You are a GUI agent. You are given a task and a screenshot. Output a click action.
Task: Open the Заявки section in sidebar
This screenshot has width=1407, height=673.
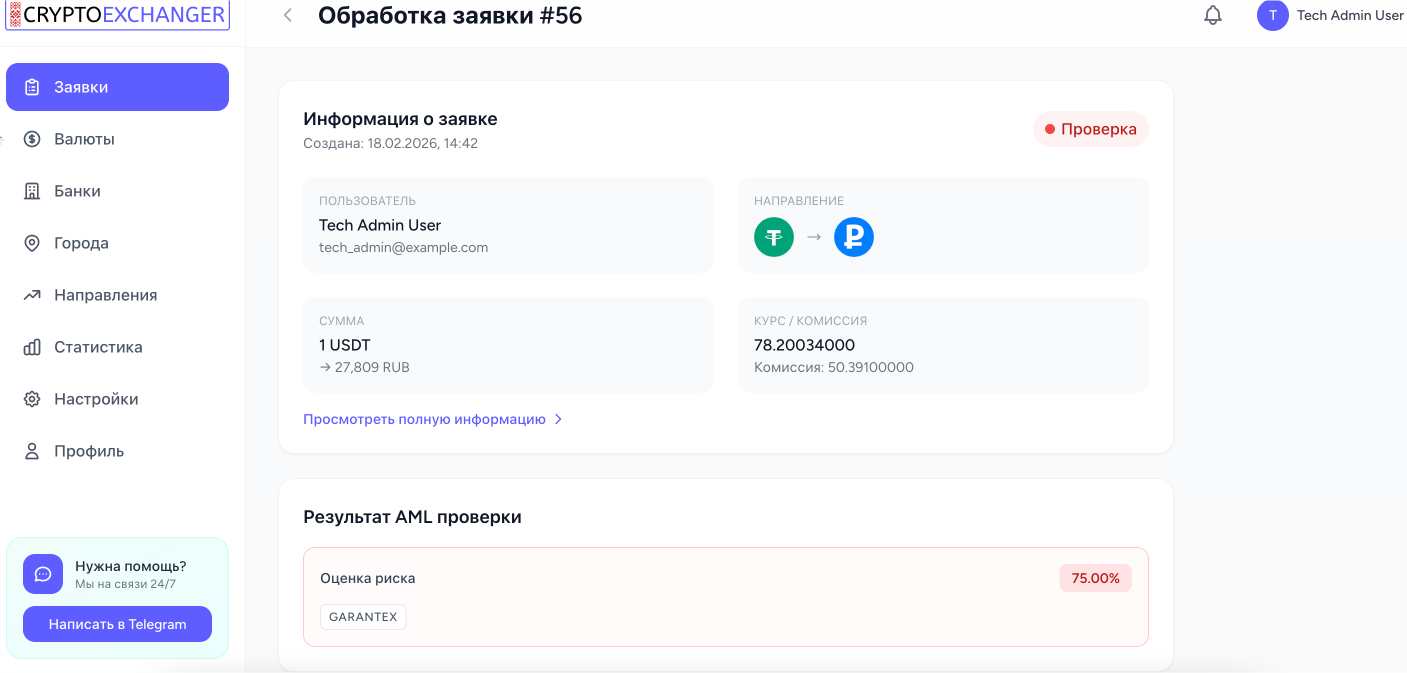[x=117, y=87]
